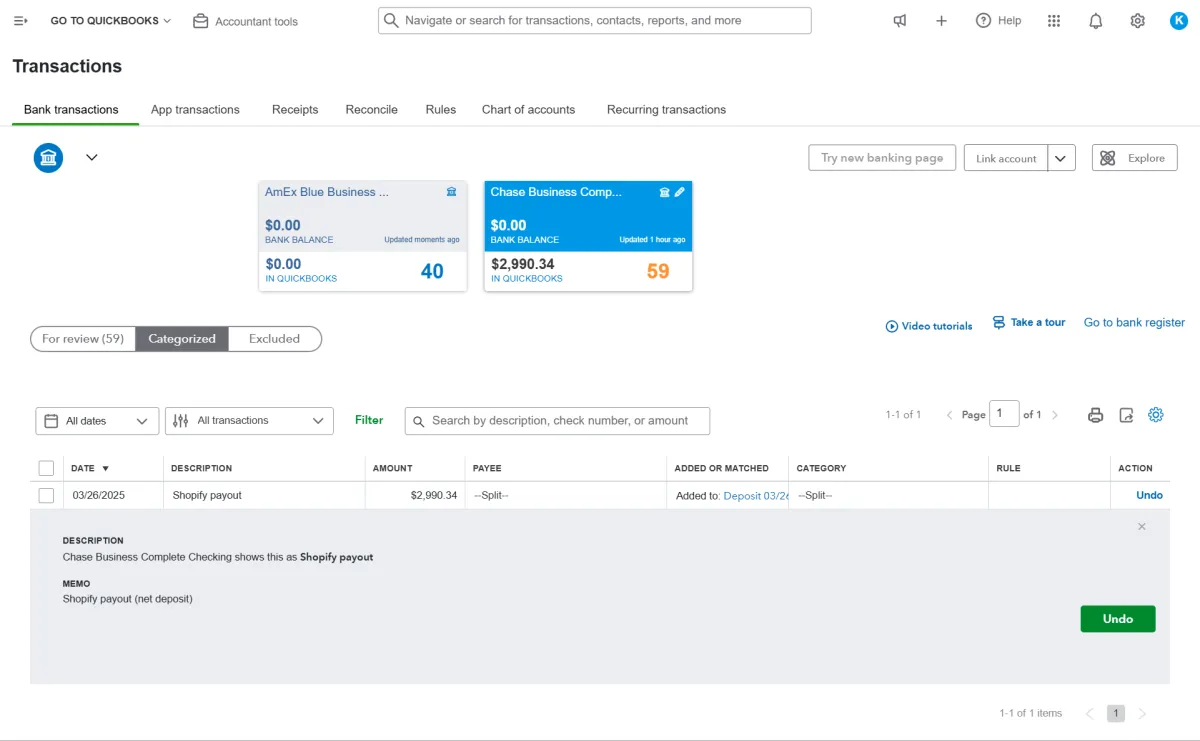Collapse the left navigation menu icon
Screen dimensions: 1200x741
(20, 21)
